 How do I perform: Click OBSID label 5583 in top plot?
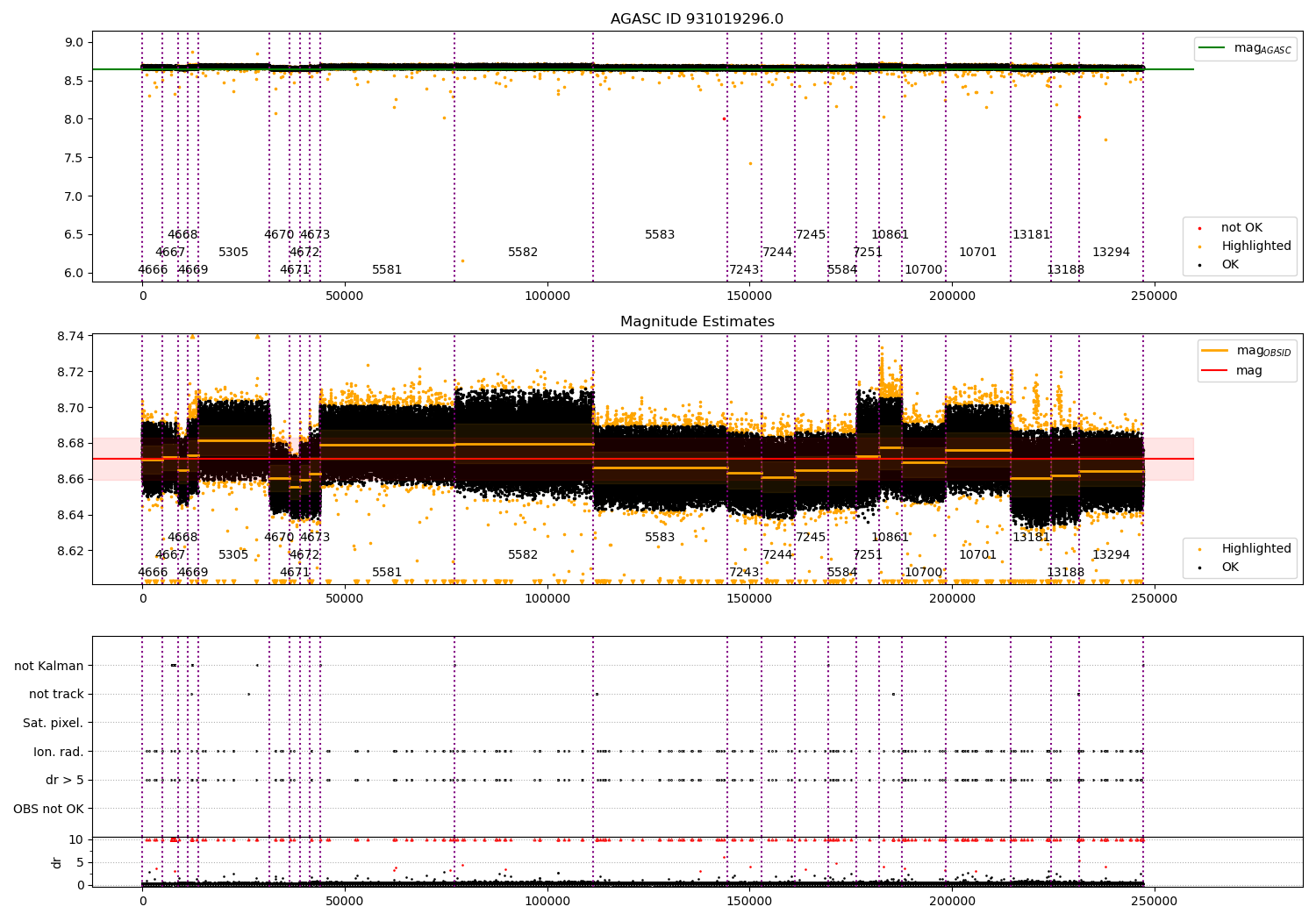[x=660, y=235]
